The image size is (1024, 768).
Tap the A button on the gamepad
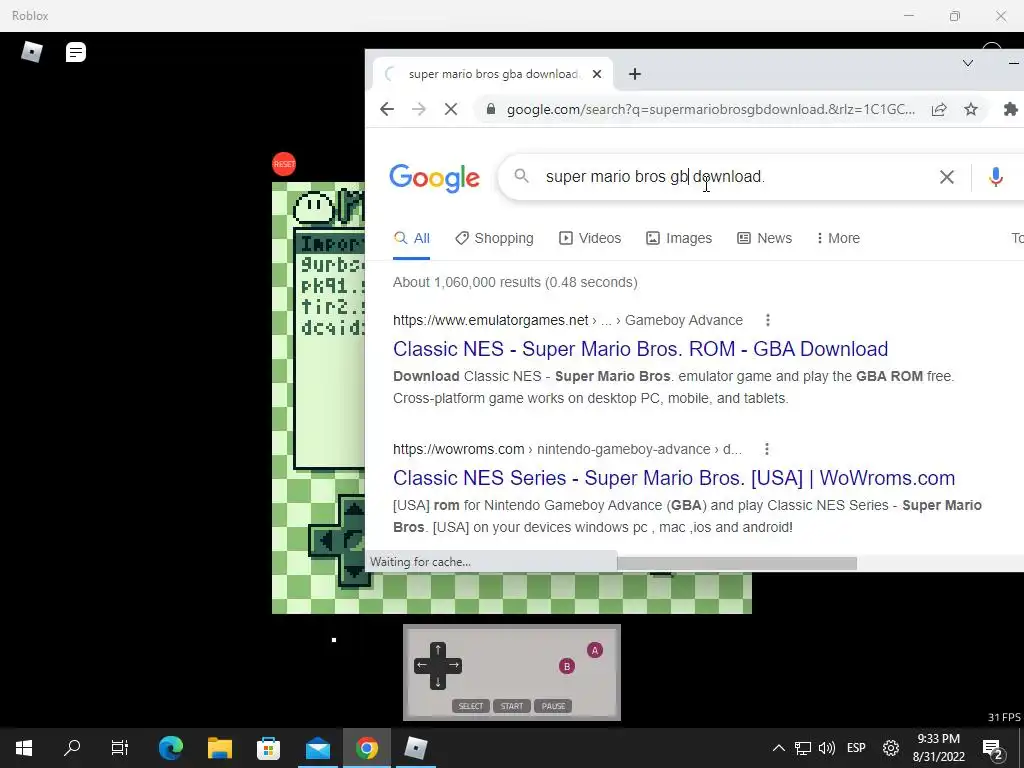pos(594,650)
